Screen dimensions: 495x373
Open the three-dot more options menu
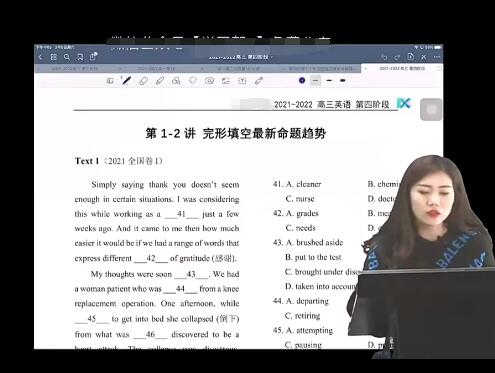point(437,57)
